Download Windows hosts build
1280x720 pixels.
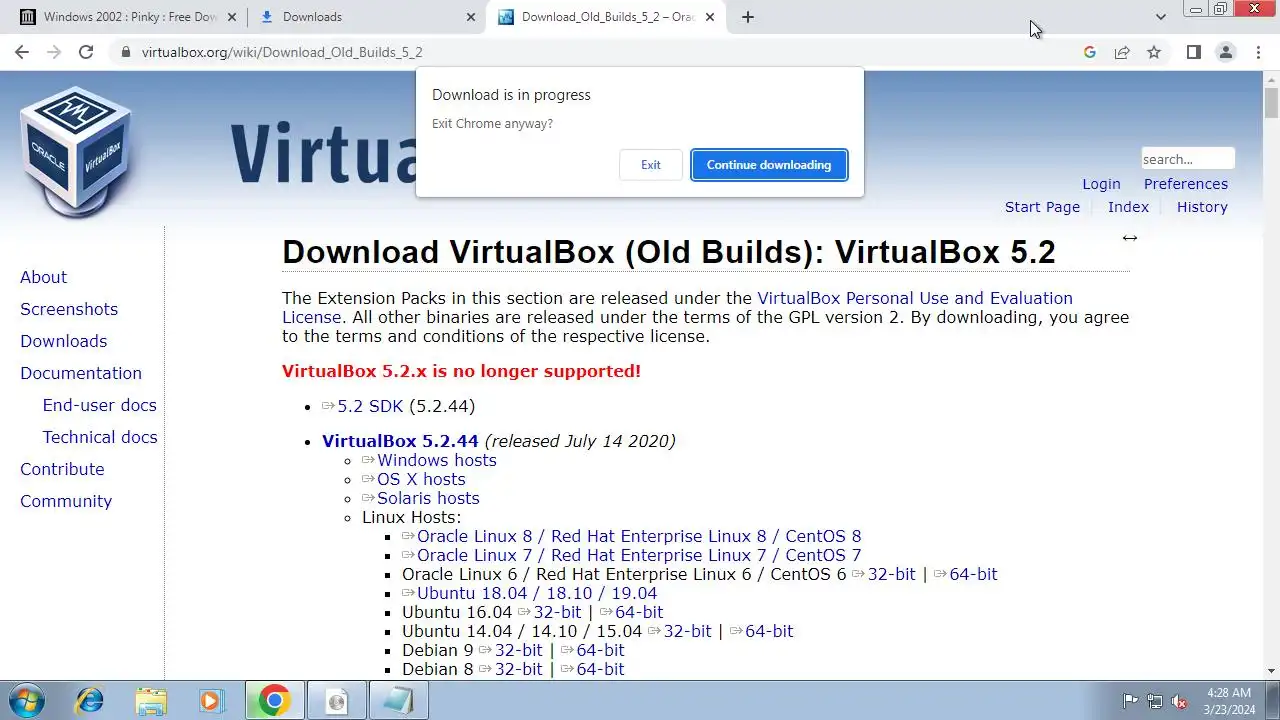pos(437,460)
